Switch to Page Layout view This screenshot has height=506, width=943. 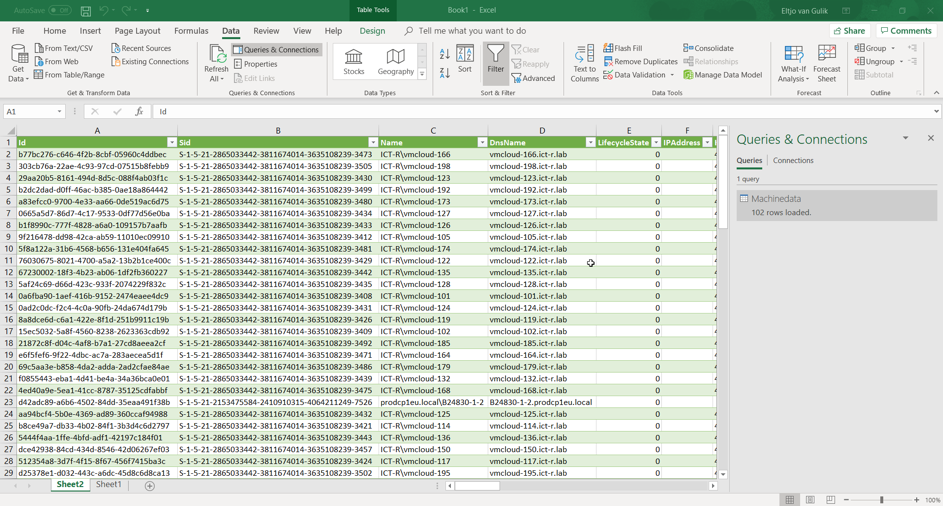click(x=810, y=500)
